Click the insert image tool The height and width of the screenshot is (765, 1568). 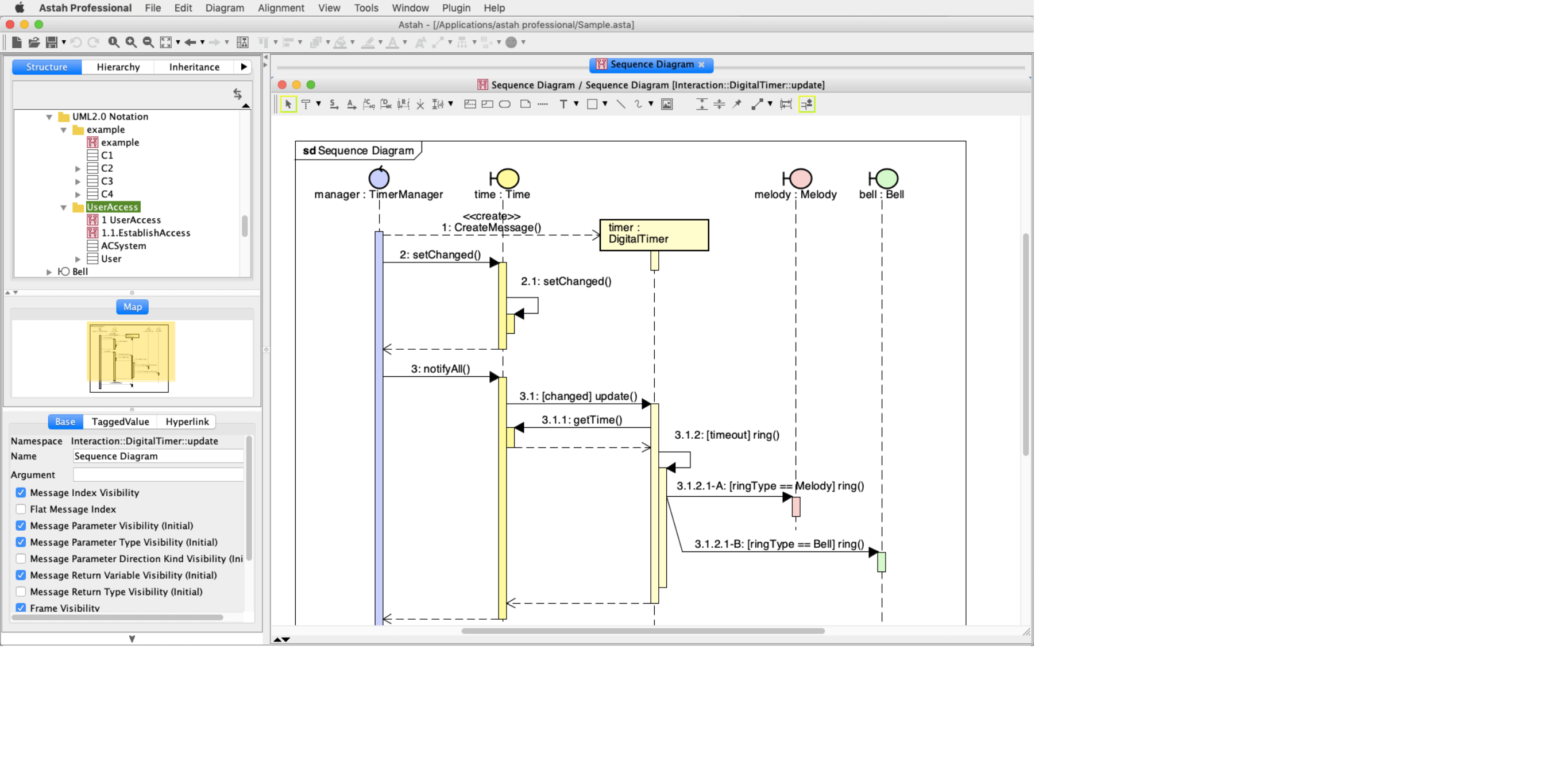pyautogui.click(x=667, y=104)
